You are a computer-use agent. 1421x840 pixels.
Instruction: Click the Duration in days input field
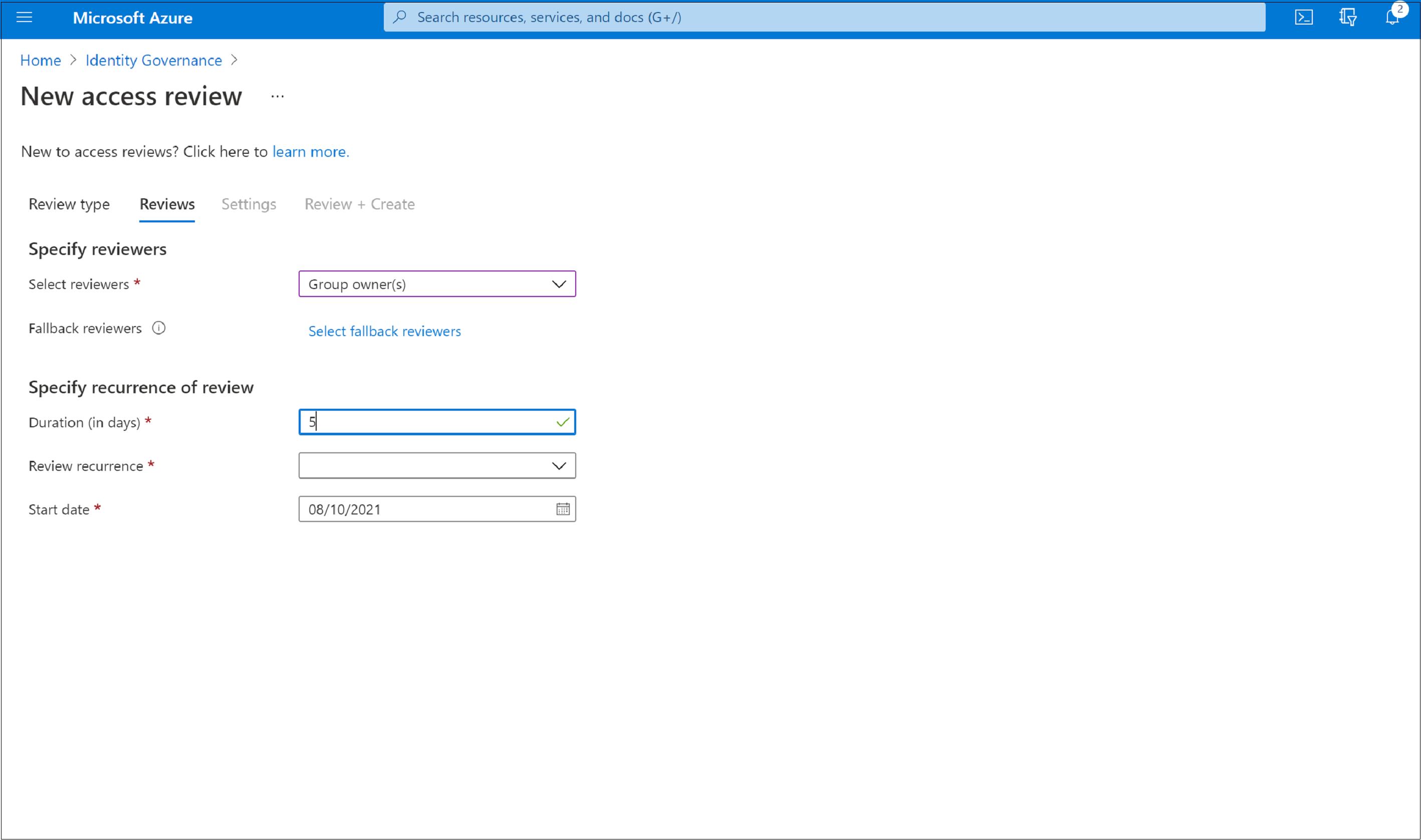pos(437,421)
